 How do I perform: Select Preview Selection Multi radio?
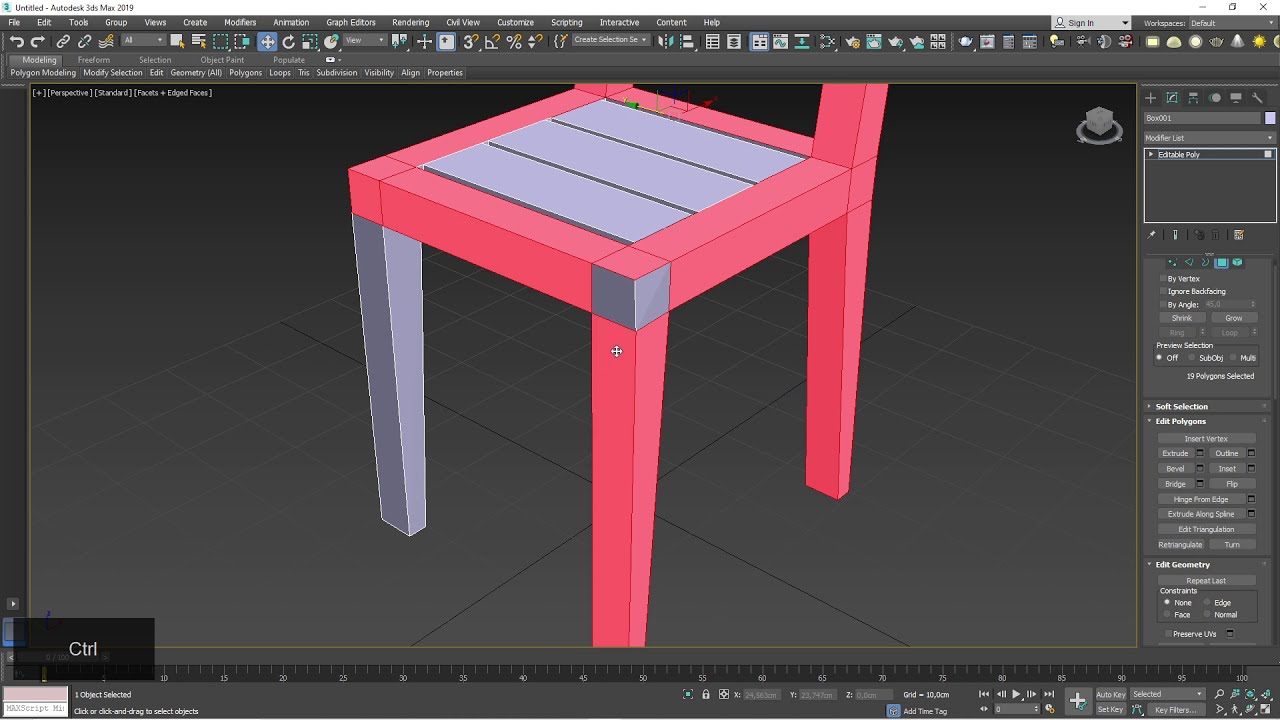click(x=1235, y=358)
